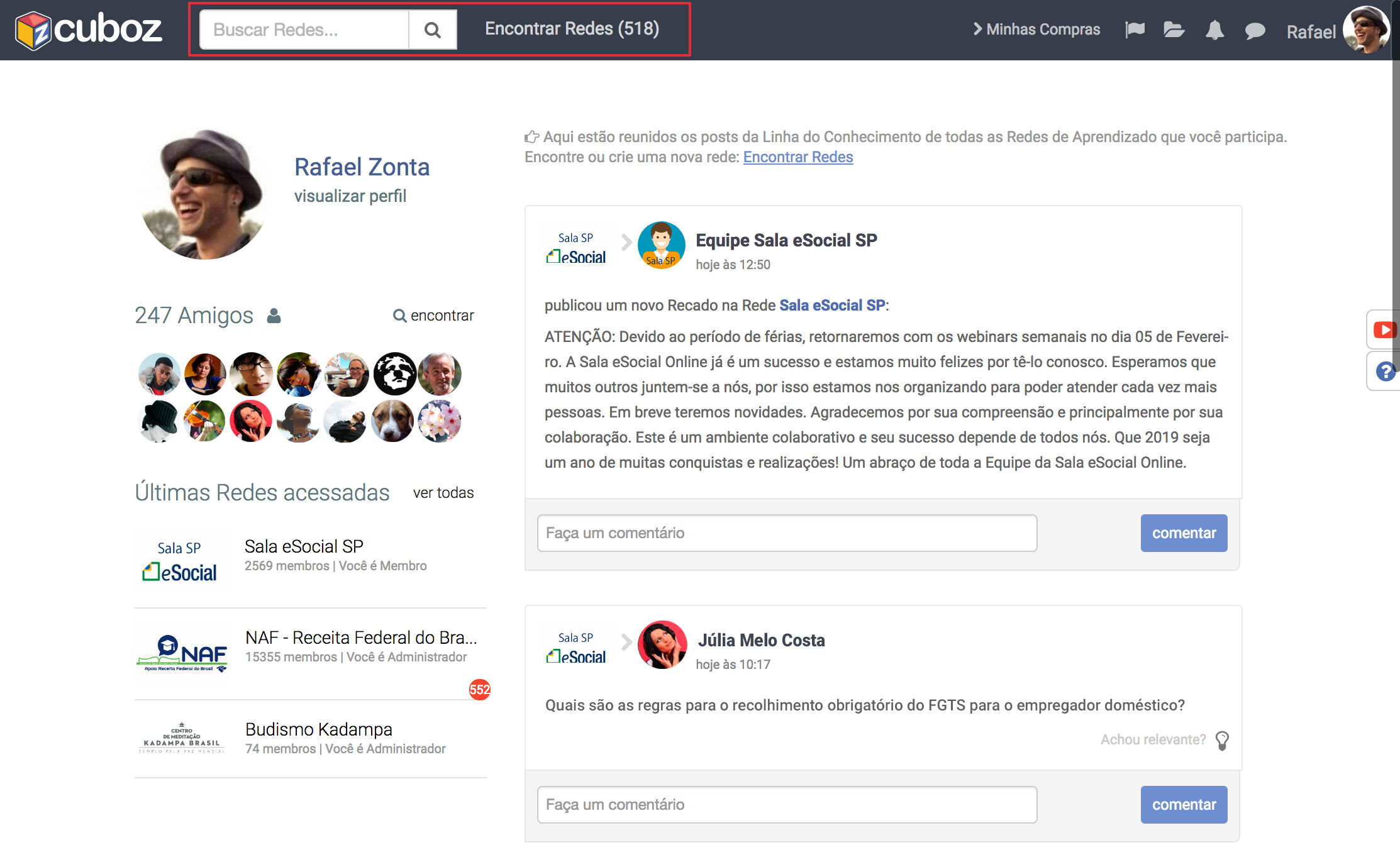This screenshot has height=850, width=1400.
Task: Click the cuboz logo
Action: click(x=89, y=30)
